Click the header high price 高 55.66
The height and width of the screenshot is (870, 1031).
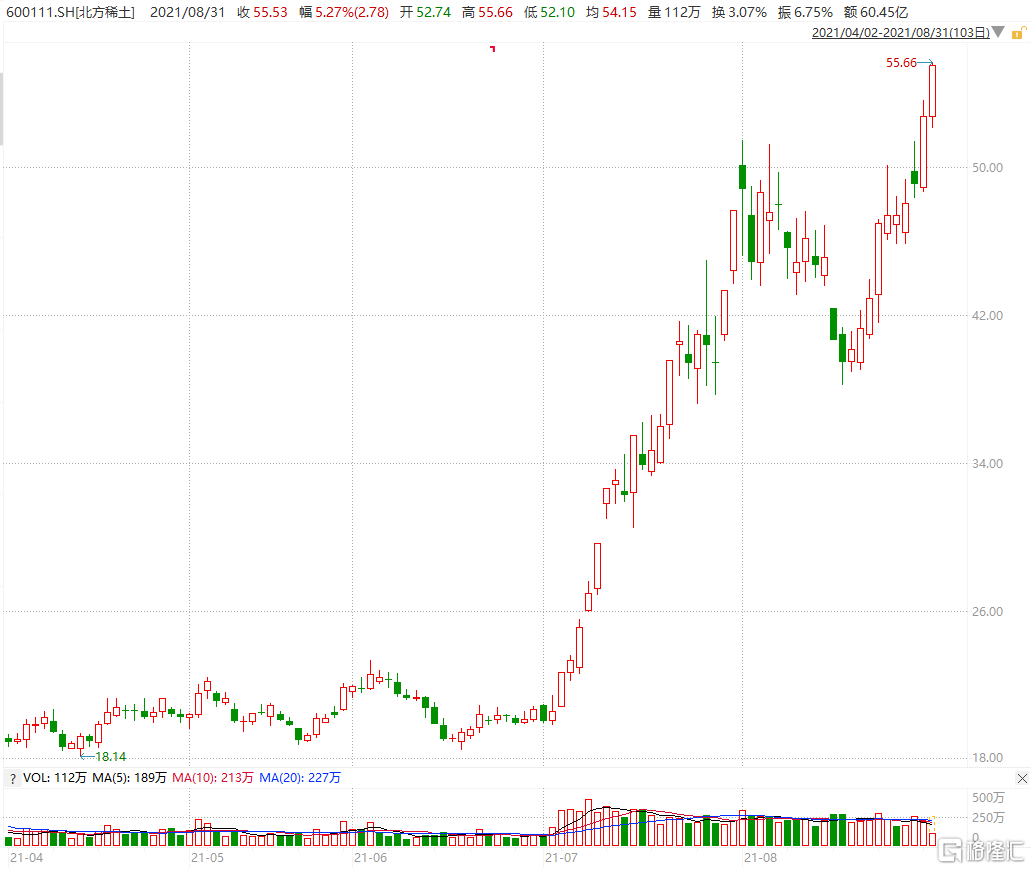point(487,12)
